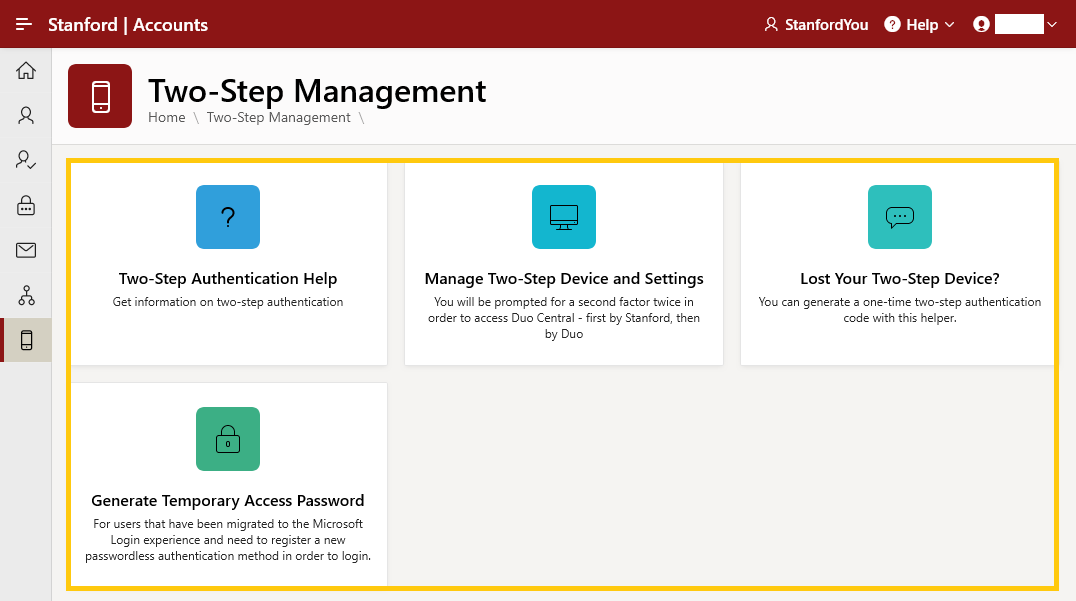Click 'You can generate a one-time two-step' description
This screenshot has width=1076, height=601.
click(x=900, y=310)
